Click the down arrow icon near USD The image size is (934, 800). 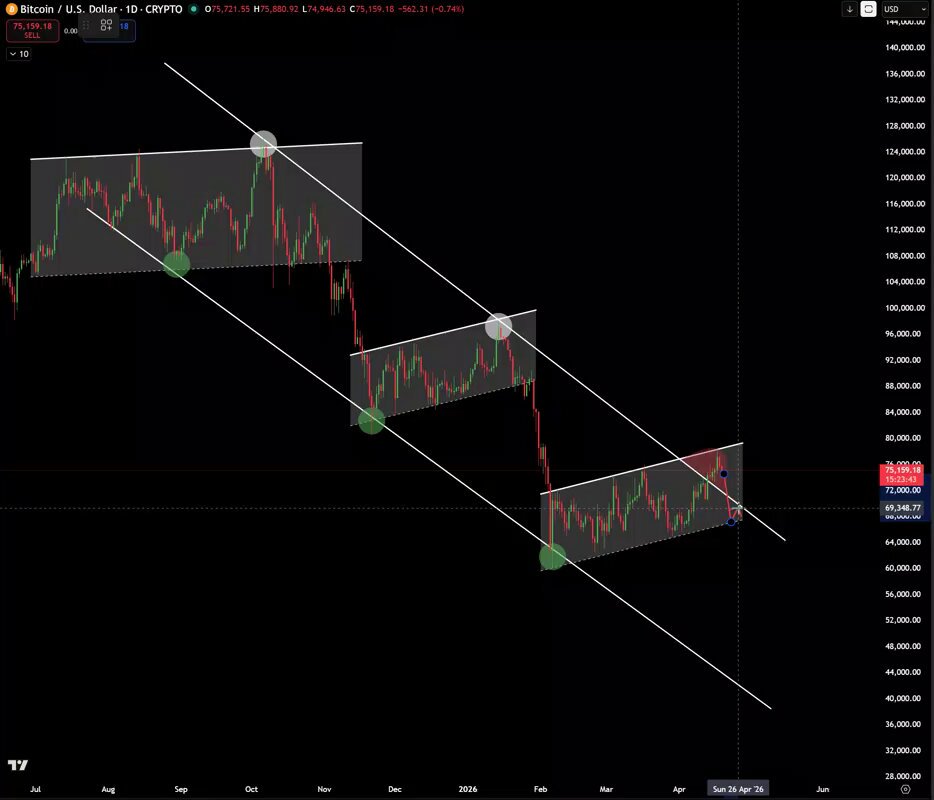coord(850,9)
